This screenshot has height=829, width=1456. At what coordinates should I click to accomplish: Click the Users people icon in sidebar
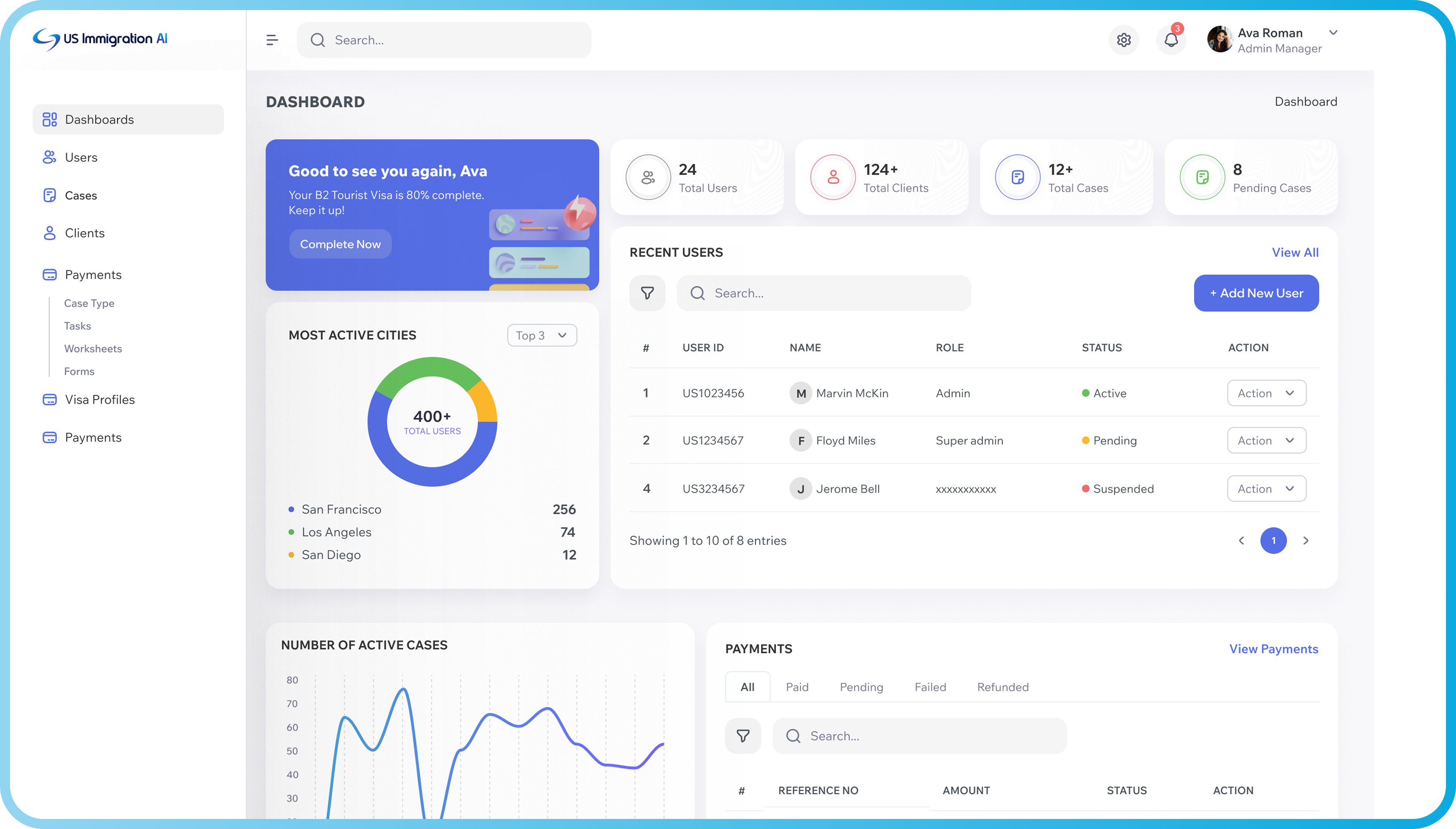50,157
